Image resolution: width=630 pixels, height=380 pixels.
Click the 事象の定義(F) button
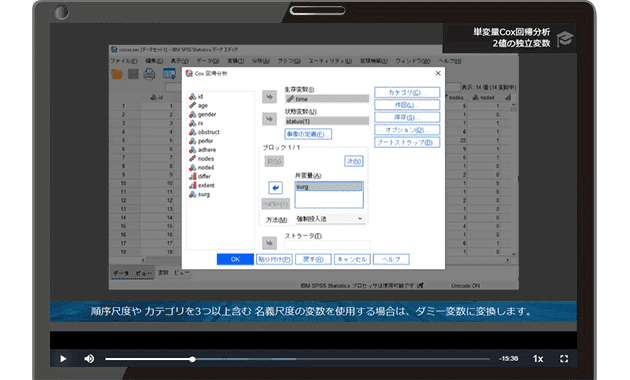click(x=308, y=134)
